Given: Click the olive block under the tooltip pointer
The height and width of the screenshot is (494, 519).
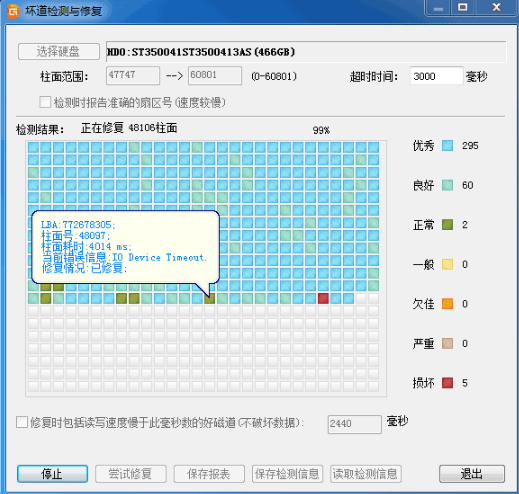Looking at the screenshot, I should (210, 298).
